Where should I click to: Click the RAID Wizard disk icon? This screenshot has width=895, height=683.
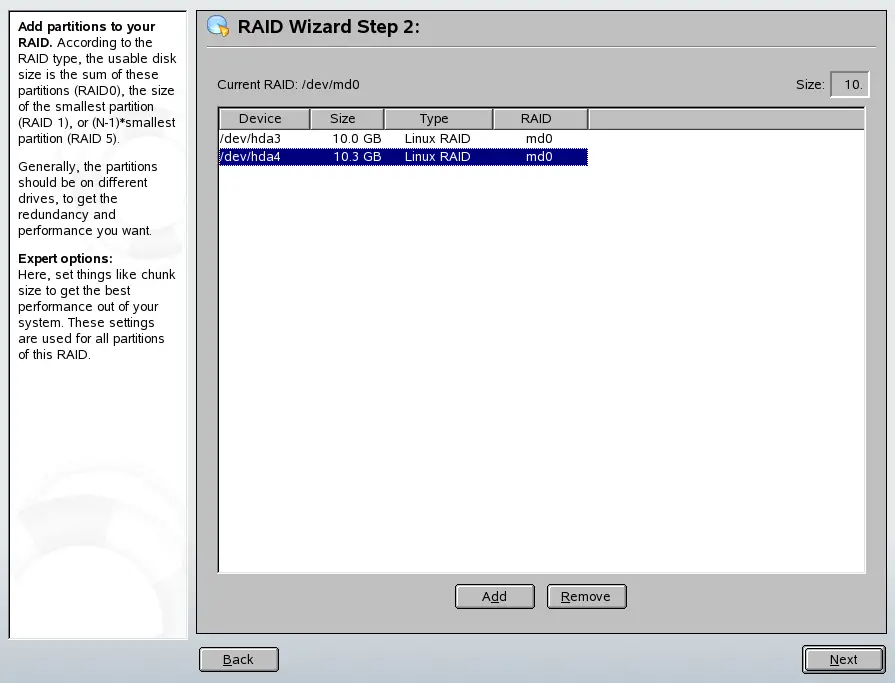216,27
